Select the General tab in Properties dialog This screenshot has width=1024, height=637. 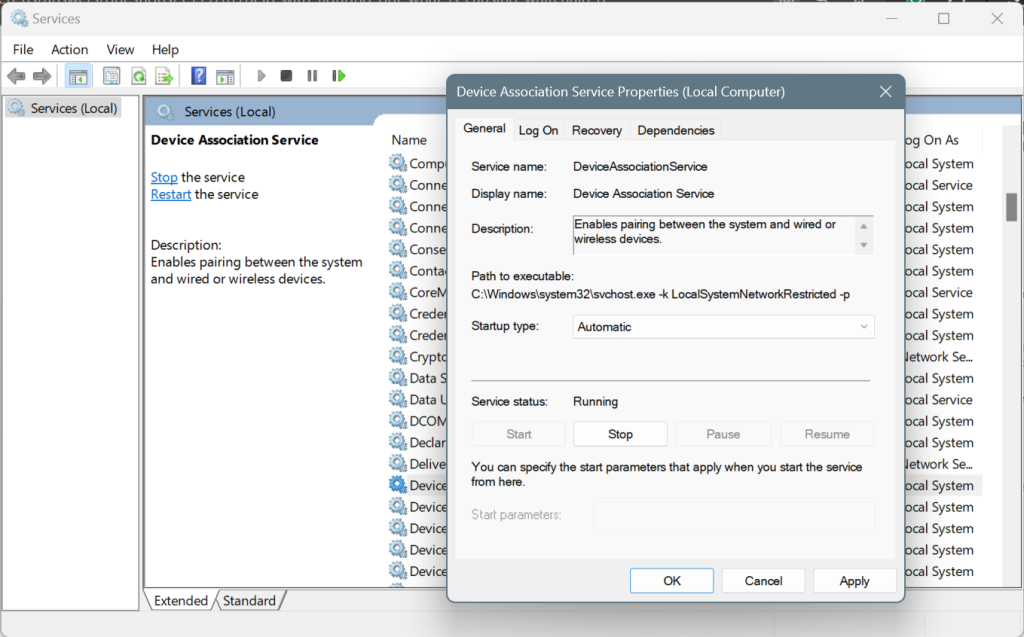pos(484,129)
